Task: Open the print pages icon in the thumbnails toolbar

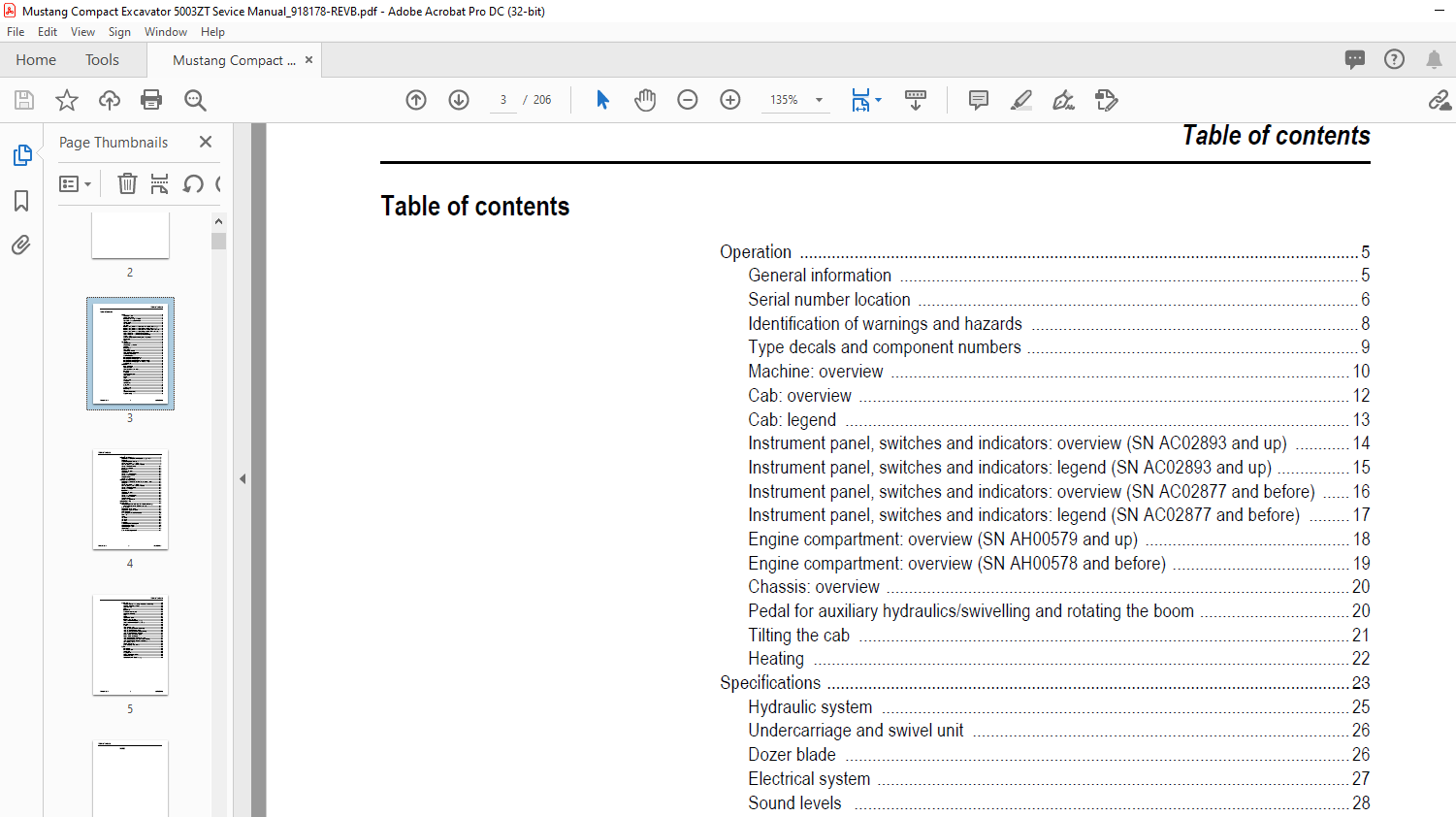Action: pos(160,183)
